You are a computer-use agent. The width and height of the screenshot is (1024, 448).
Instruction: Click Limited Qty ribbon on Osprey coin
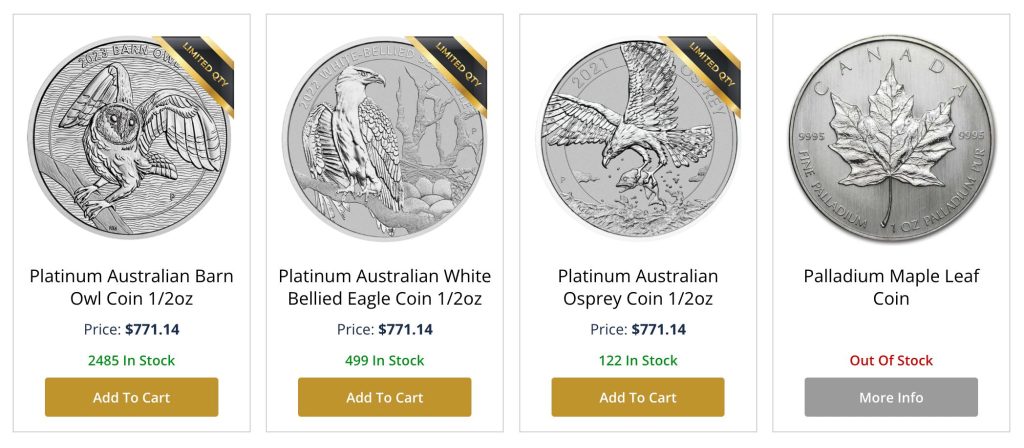tap(703, 66)
